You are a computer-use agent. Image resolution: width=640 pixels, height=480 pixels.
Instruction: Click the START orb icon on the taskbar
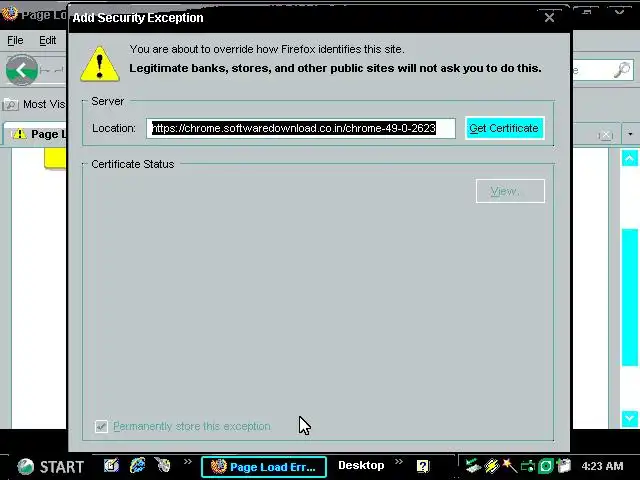coord(26,467)
